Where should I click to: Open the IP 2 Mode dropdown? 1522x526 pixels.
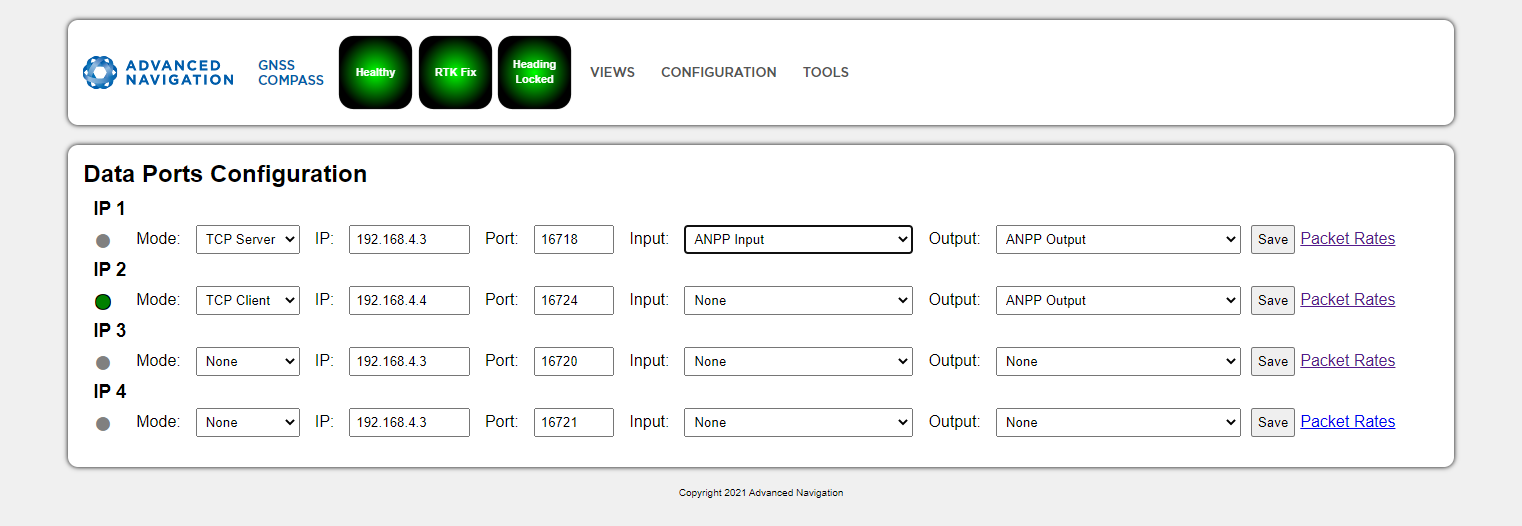pos(248,300)
